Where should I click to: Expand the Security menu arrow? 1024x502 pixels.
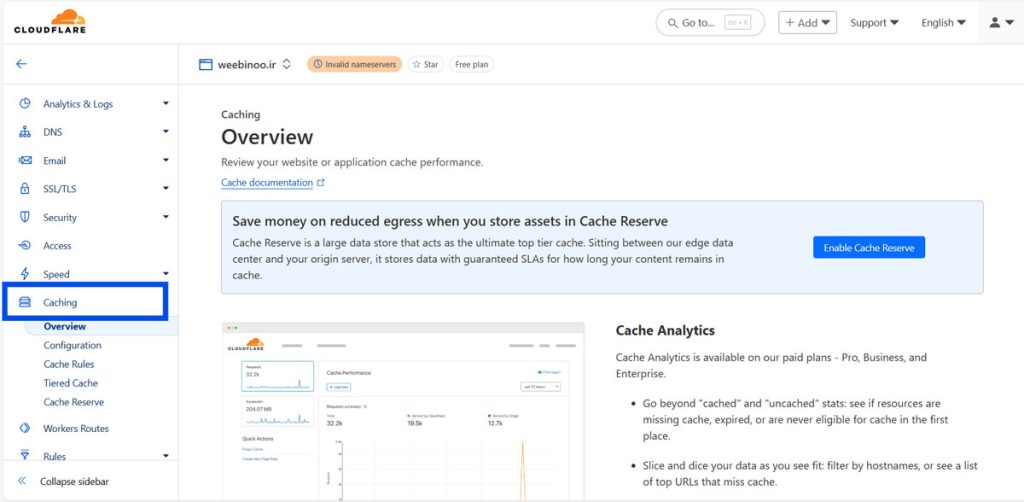(x=166, y=217)
